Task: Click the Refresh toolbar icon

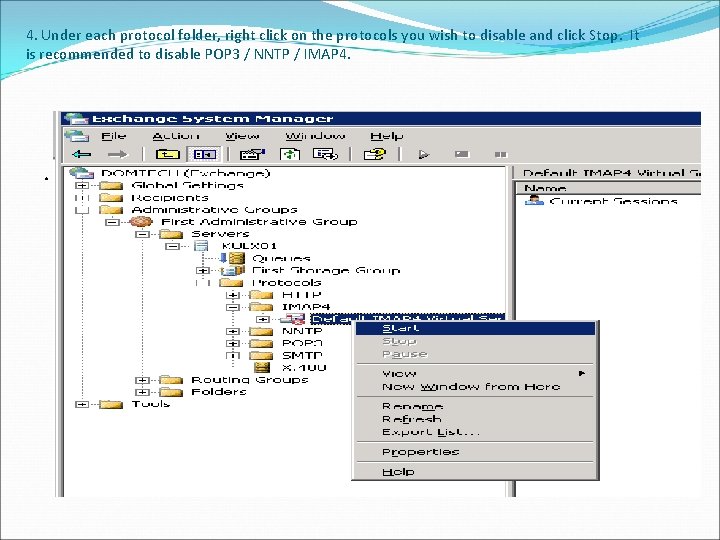Action: (x=290, y=154)
